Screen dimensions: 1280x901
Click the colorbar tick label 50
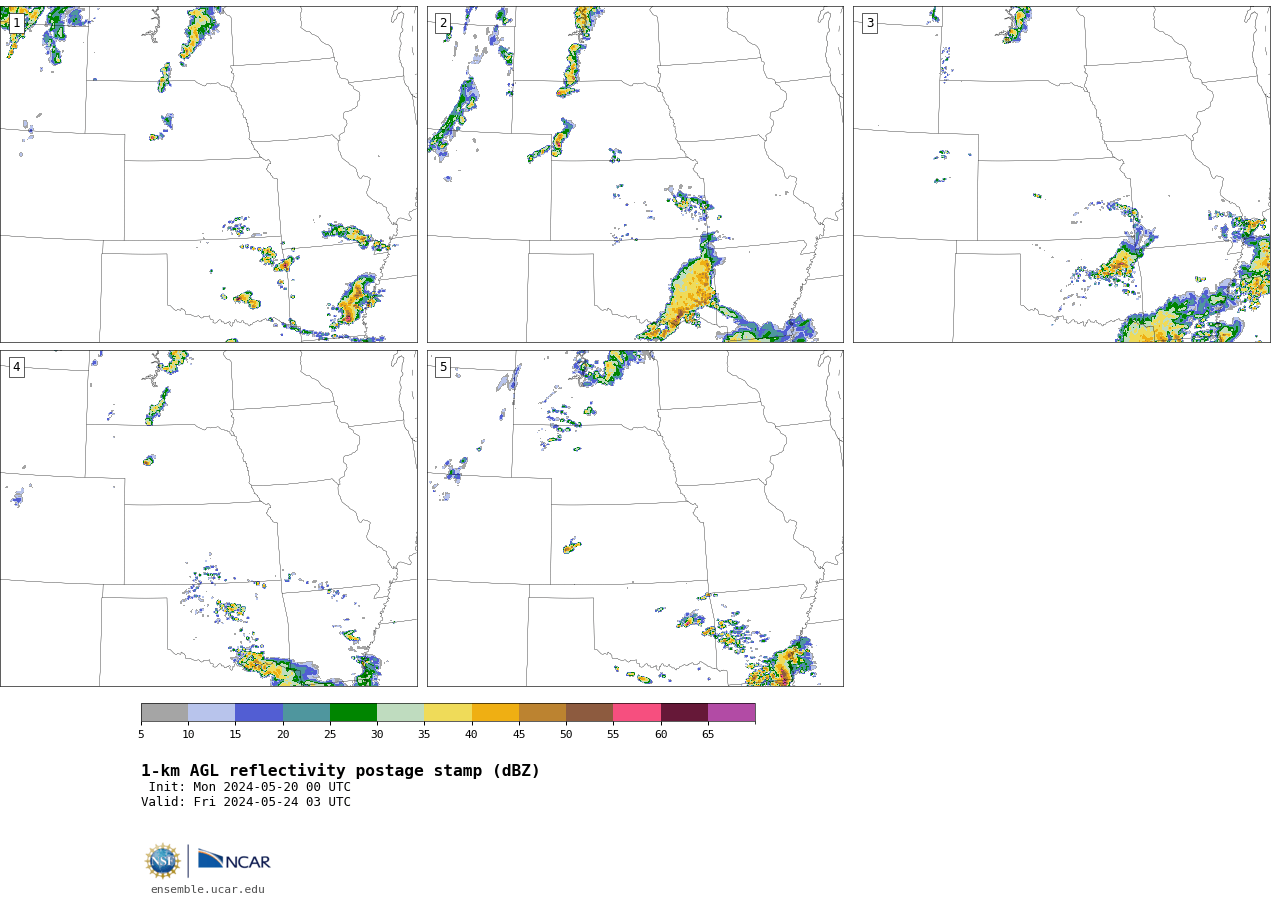566,735
